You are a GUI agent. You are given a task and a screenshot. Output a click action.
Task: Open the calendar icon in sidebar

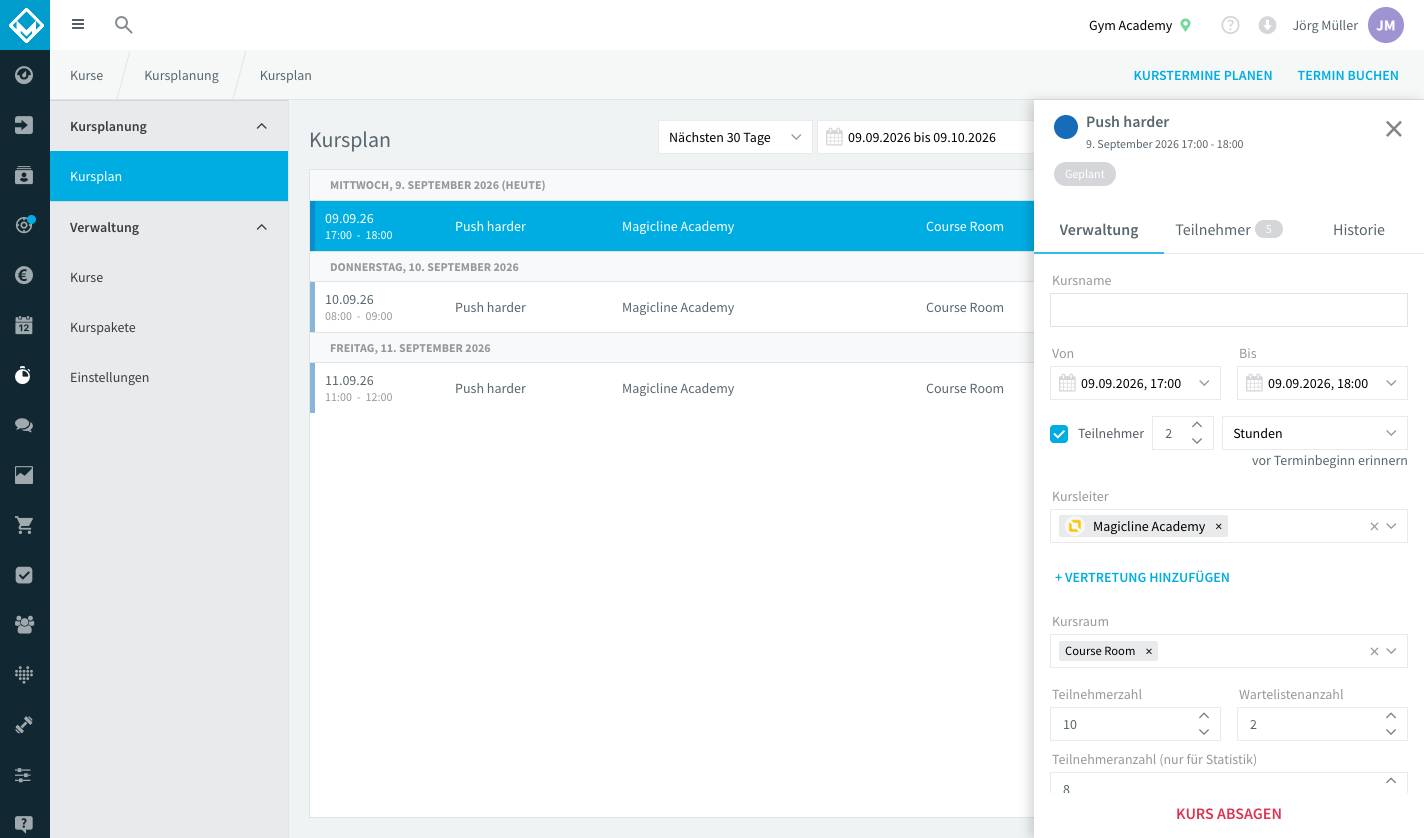tap(25, 325)
